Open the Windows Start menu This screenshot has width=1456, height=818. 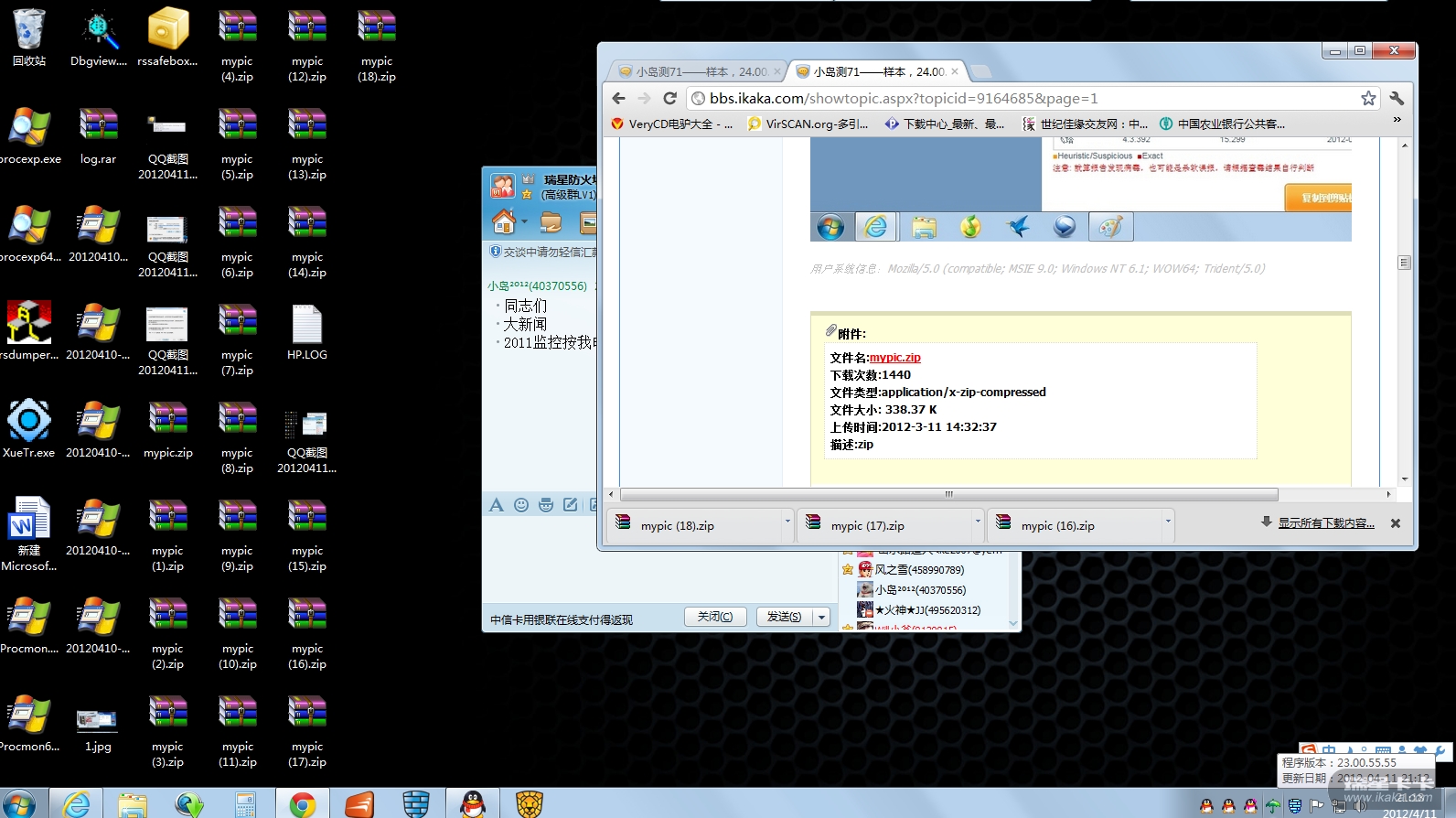click(x=18, y=804)
